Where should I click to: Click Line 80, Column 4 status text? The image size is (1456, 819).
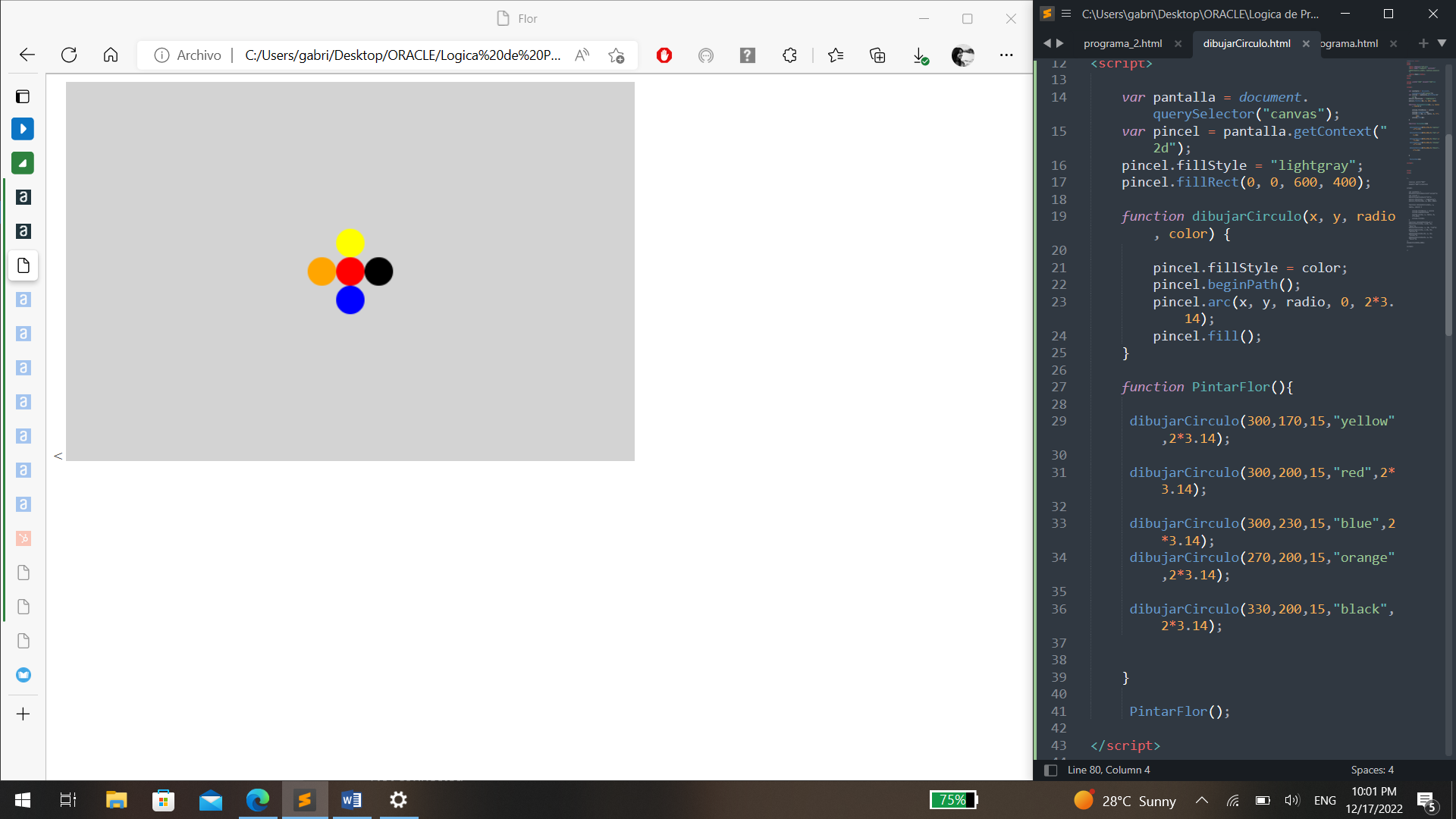(1109, 770)
